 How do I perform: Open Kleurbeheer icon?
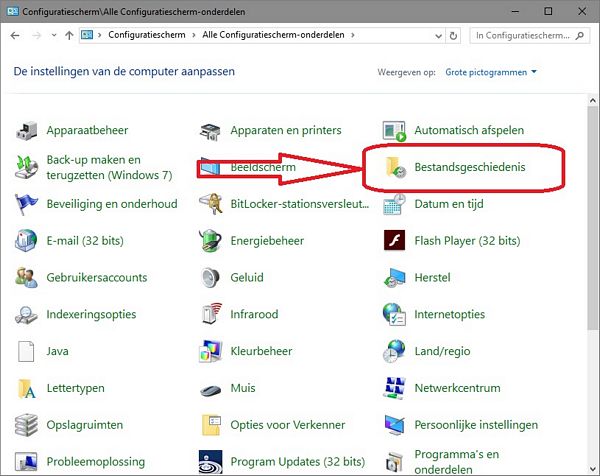pos(210,351)
